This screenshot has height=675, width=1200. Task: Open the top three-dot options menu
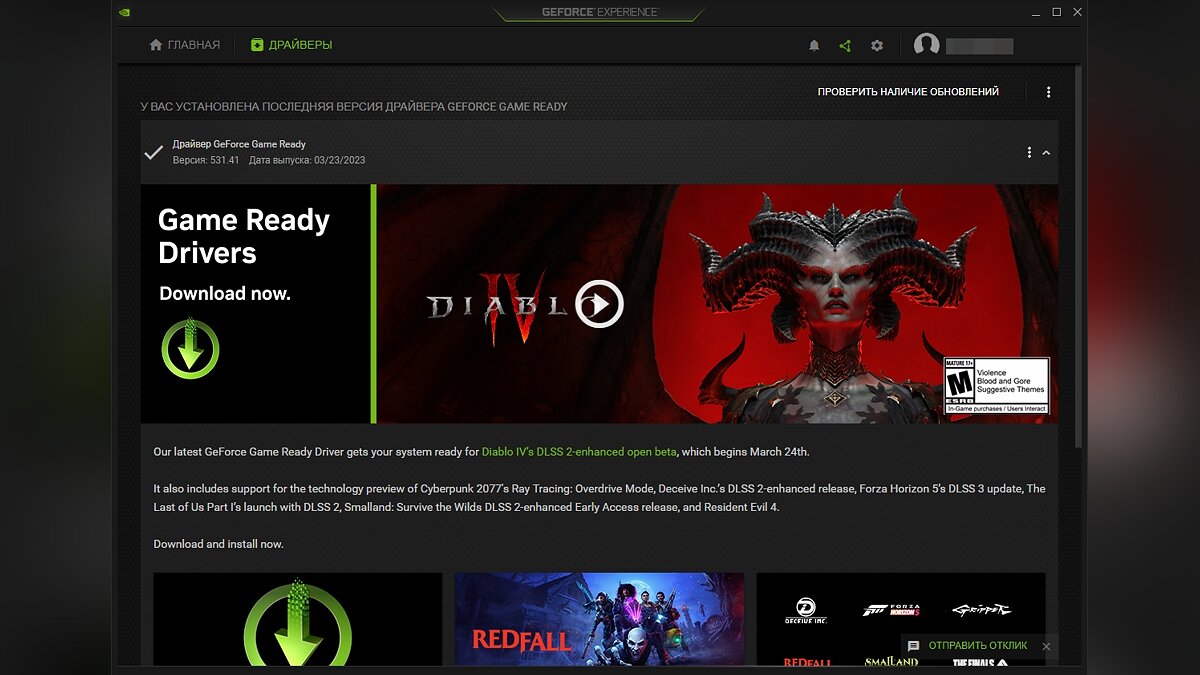tap(1048, 92)
